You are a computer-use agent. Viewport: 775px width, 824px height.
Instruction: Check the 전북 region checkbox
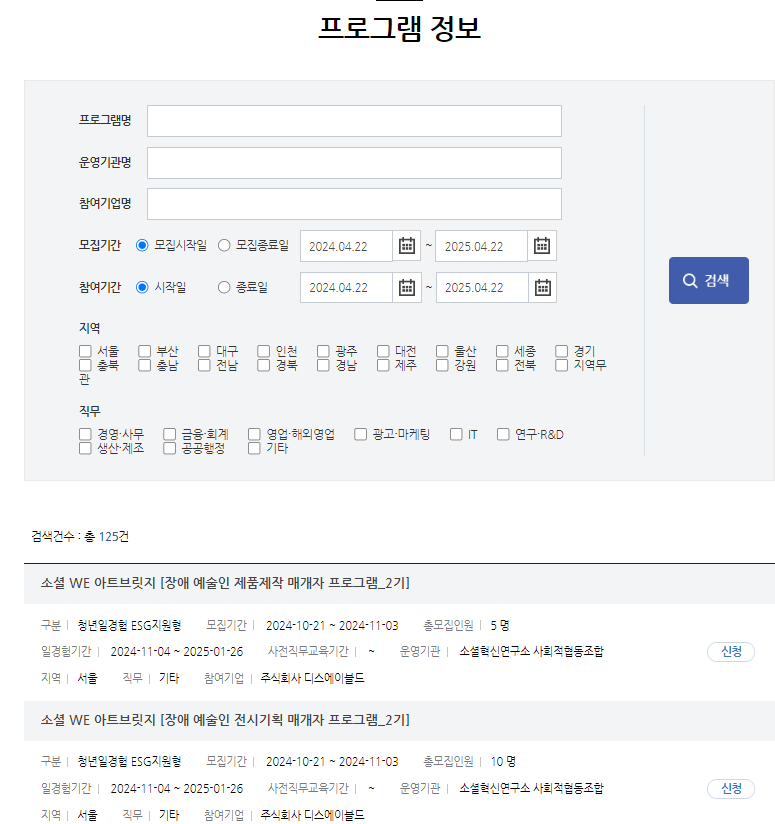pyautogui.click(x=502, y=365)
